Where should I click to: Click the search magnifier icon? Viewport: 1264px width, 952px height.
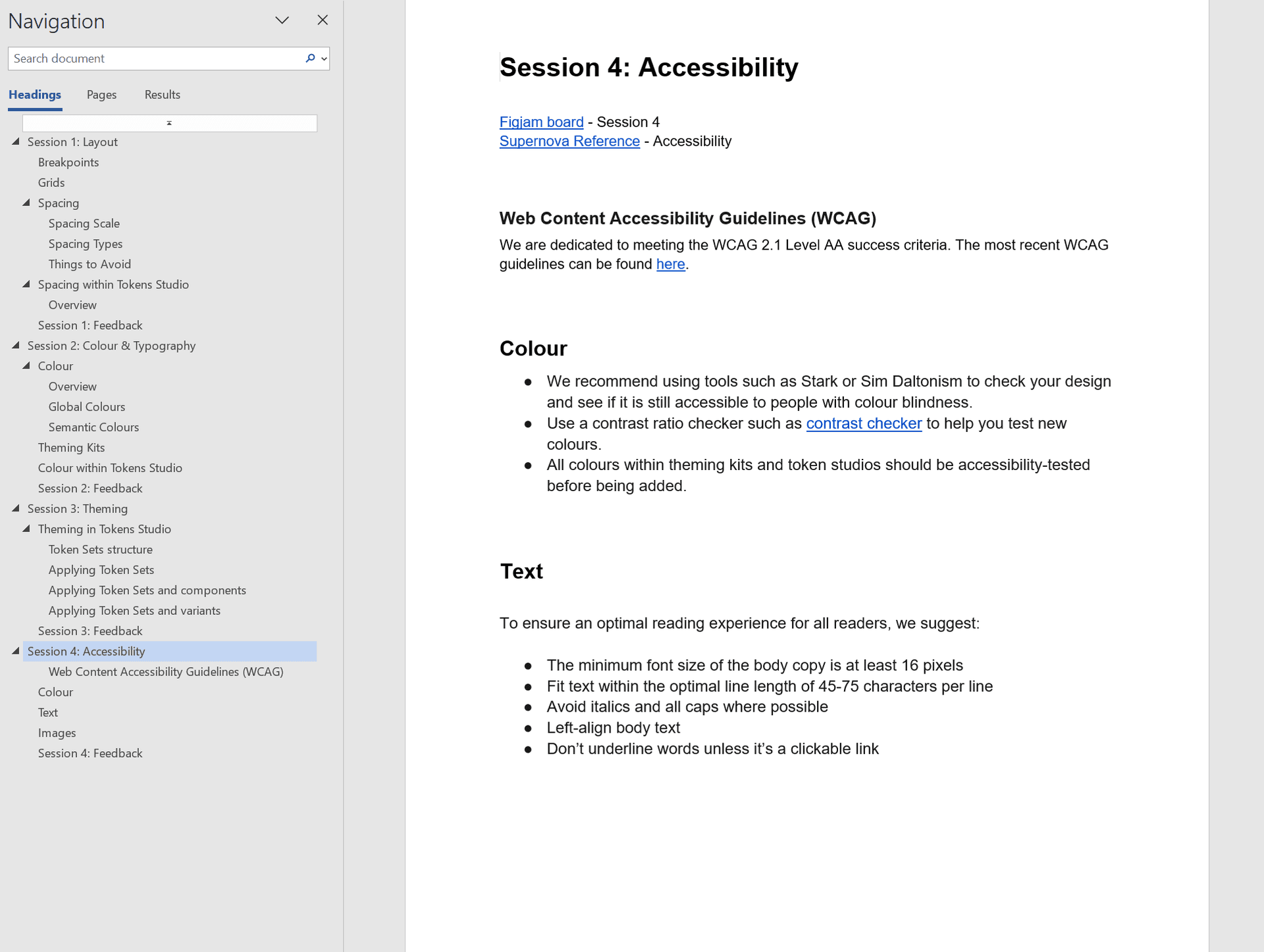coord(310,58)
